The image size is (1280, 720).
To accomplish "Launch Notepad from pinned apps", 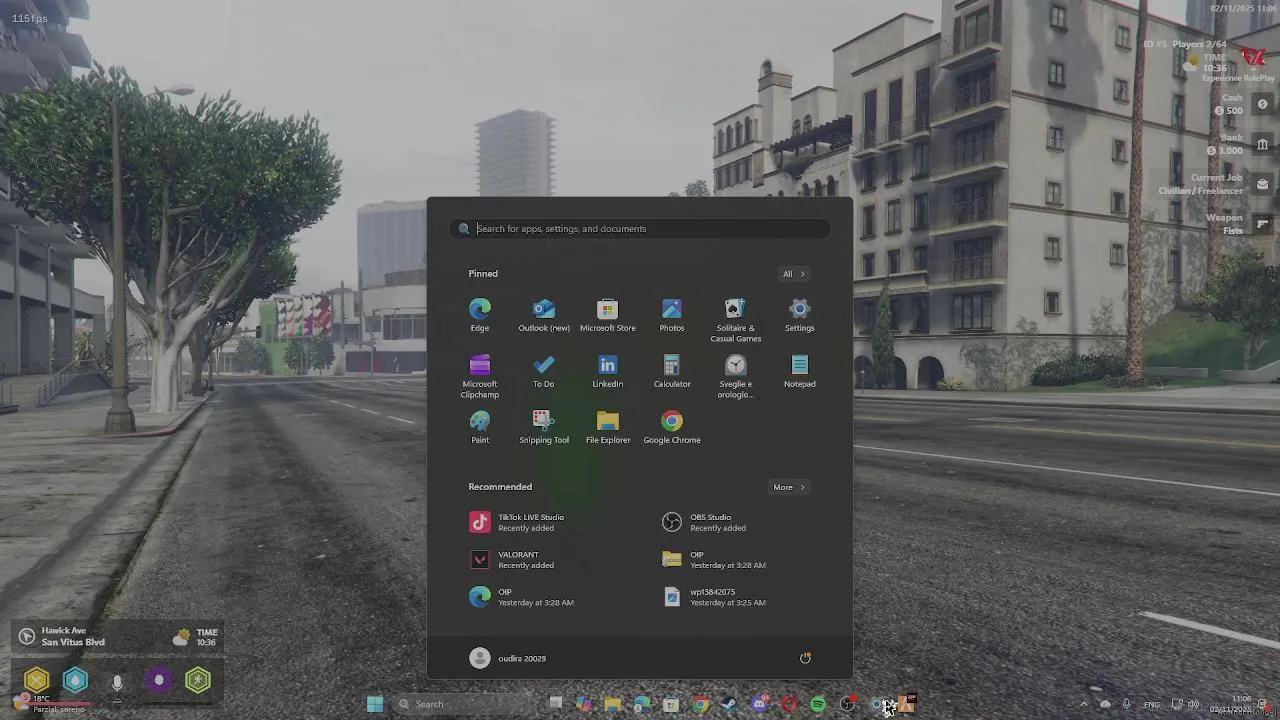I will pyautogui.click(x=800, y=371).
